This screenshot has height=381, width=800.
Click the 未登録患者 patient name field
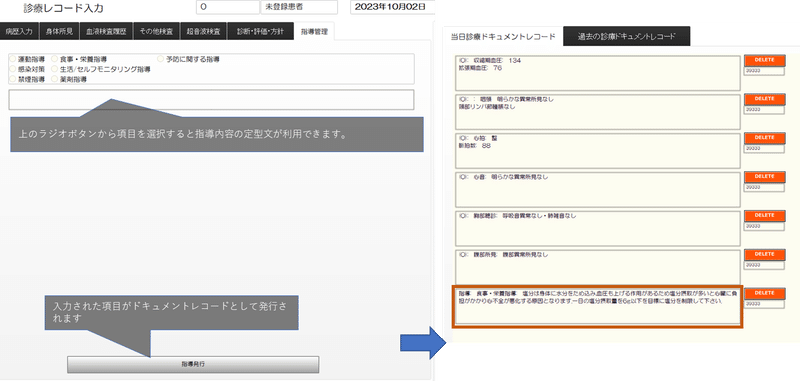(299, 7)
